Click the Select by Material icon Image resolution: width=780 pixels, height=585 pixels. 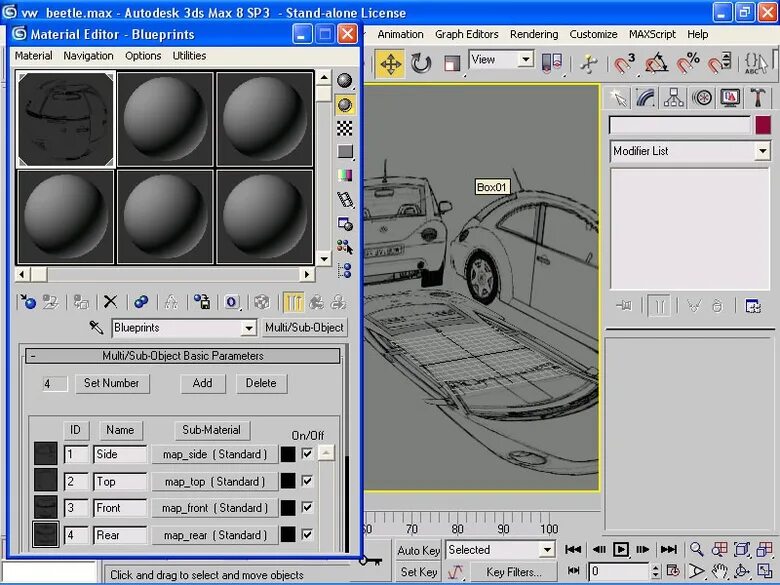pyautogui.click(x=345, y=247)
